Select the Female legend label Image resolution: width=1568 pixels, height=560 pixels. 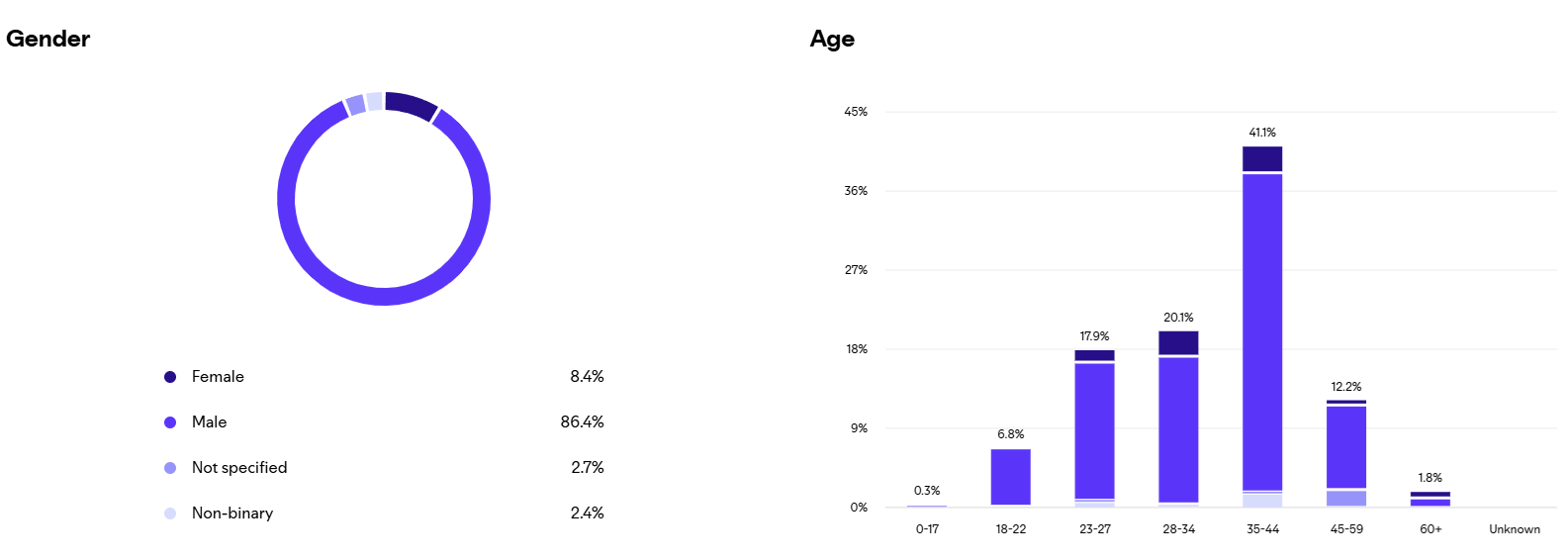point(218,377)
